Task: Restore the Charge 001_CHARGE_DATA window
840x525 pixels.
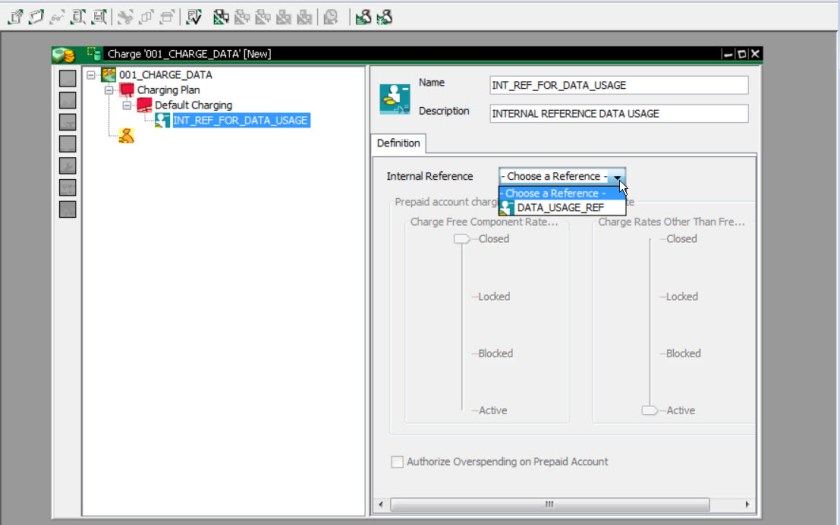Action: [741, 54]
